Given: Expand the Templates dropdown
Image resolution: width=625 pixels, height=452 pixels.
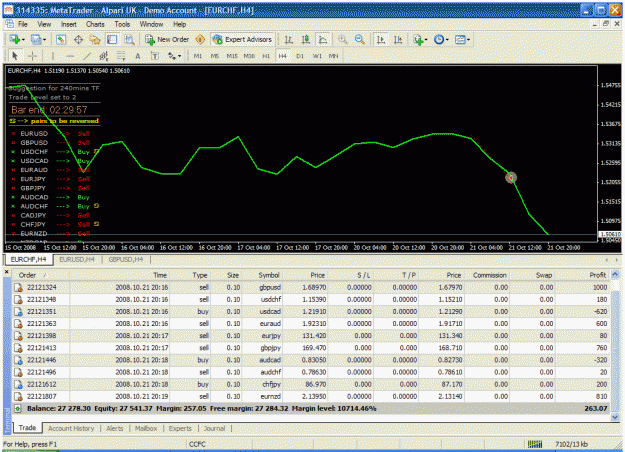Looking at the screenshot, I should tap(463, 39).
